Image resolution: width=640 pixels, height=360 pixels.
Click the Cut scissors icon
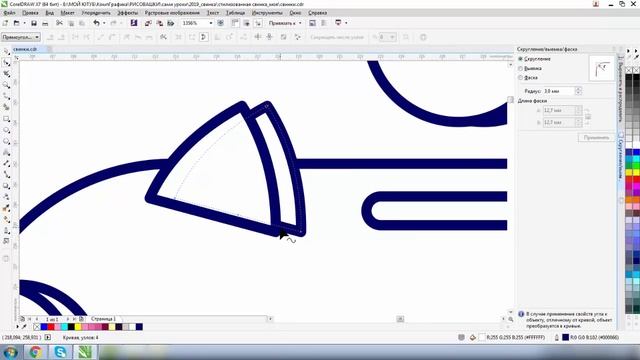point(60,23)
